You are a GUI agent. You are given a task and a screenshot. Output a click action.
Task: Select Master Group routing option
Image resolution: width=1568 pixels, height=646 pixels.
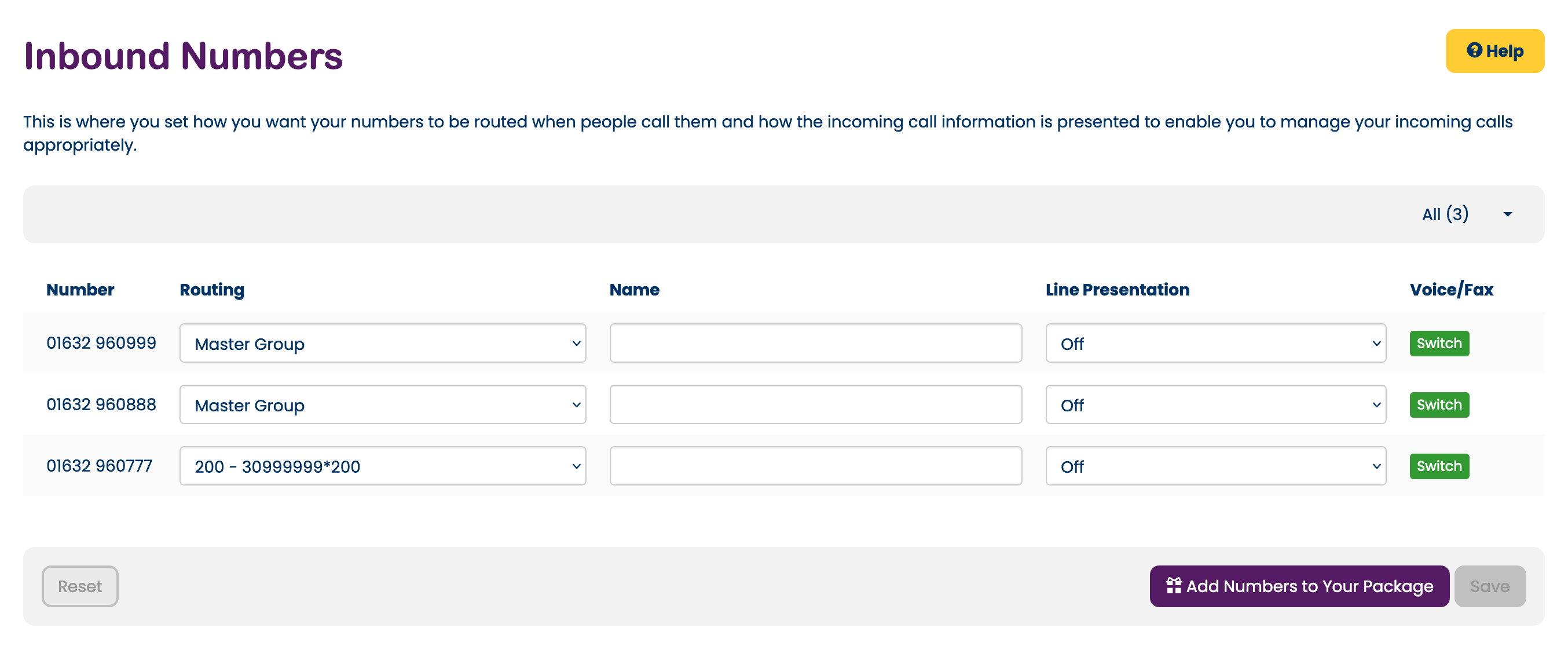(x=384, y=344)
